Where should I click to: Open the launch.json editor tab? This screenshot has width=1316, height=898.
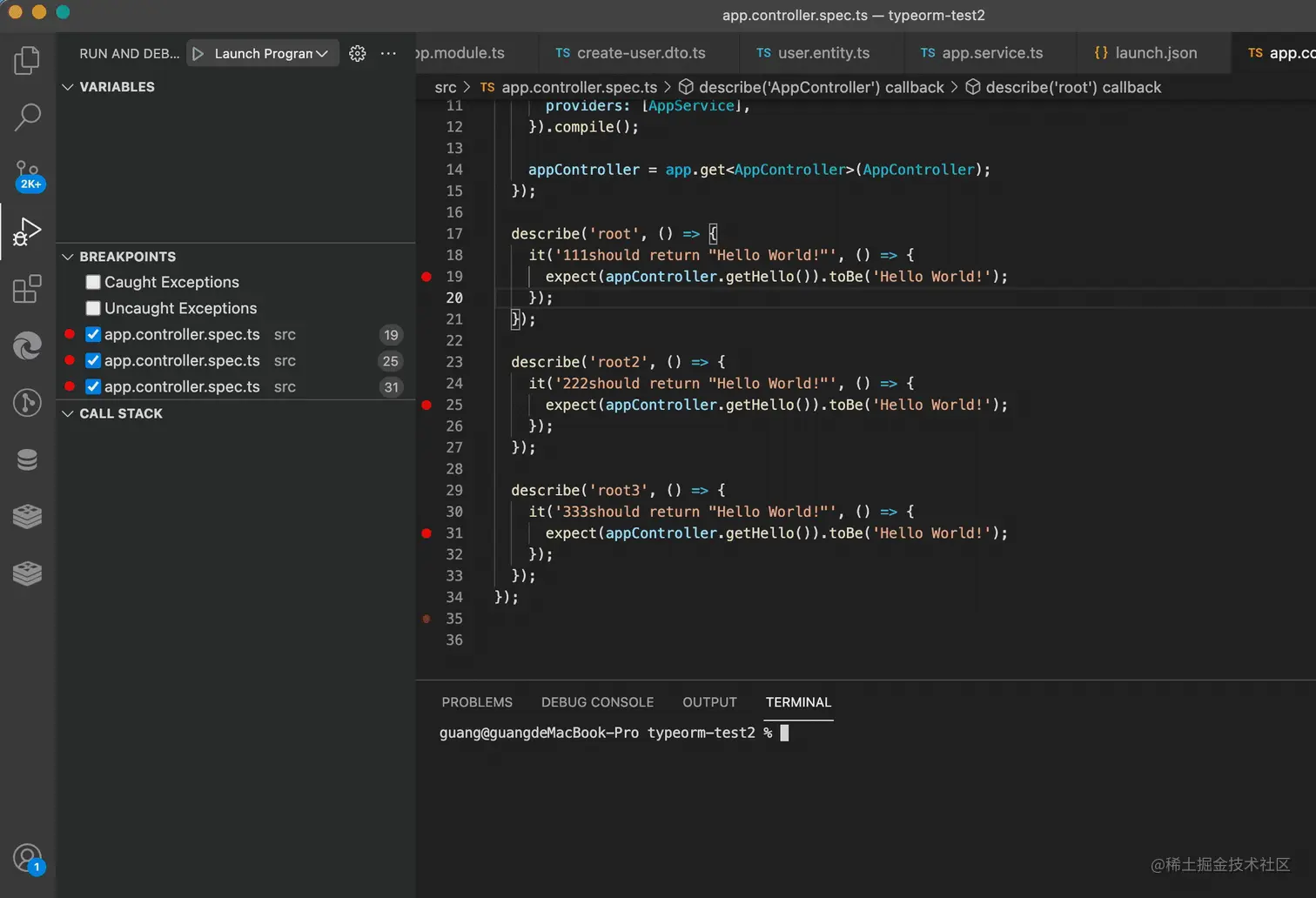tap(1145, 53)
